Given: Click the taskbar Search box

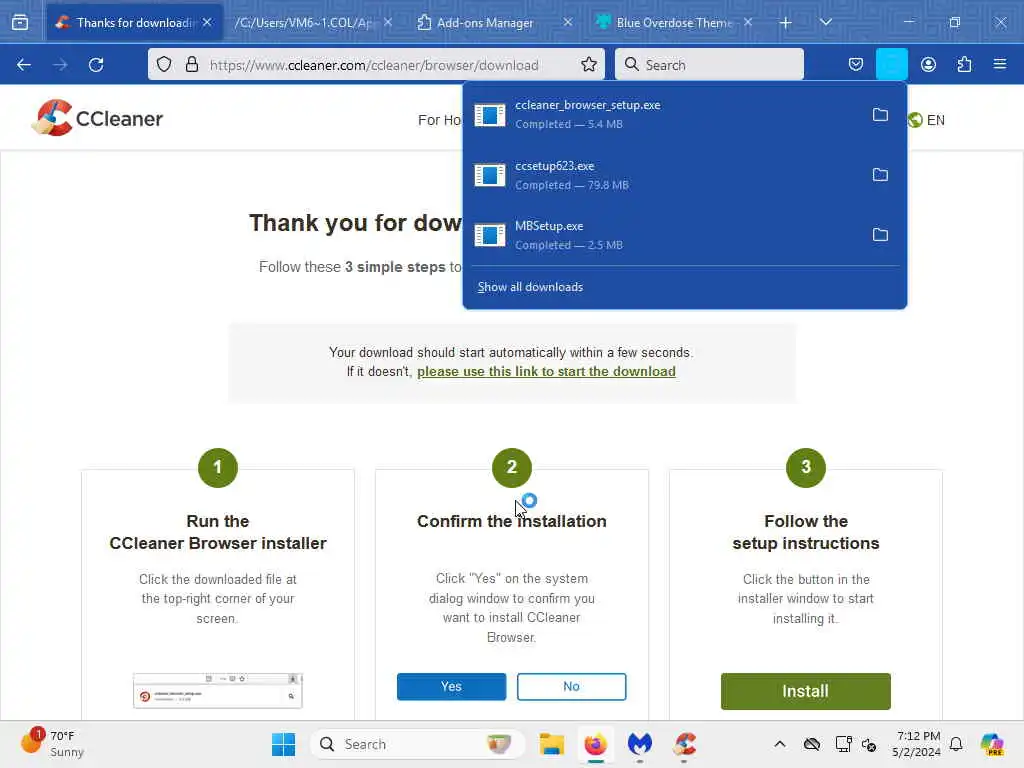Looking at the screenshot, I should tap(418, 744).
